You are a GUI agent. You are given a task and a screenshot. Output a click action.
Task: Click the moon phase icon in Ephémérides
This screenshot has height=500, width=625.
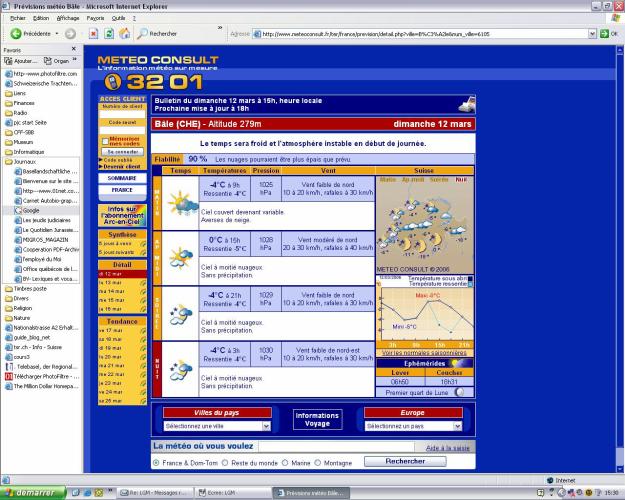click(x=460, y=392)
